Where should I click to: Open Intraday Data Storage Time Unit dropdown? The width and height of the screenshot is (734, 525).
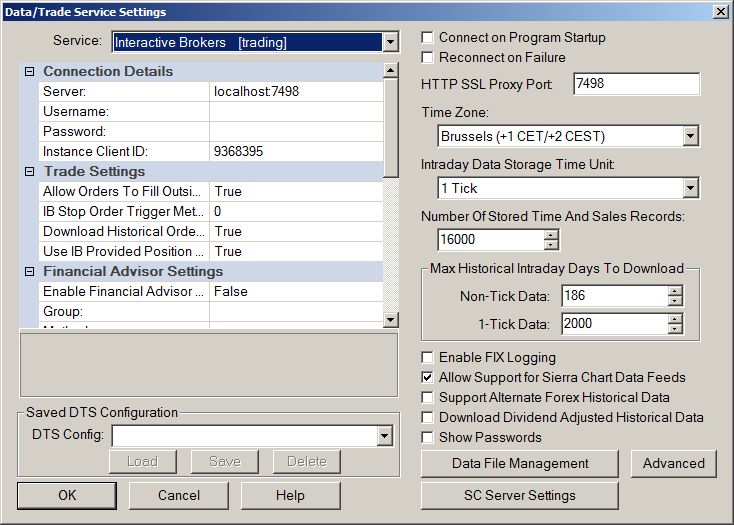click(x=690, y=188)
